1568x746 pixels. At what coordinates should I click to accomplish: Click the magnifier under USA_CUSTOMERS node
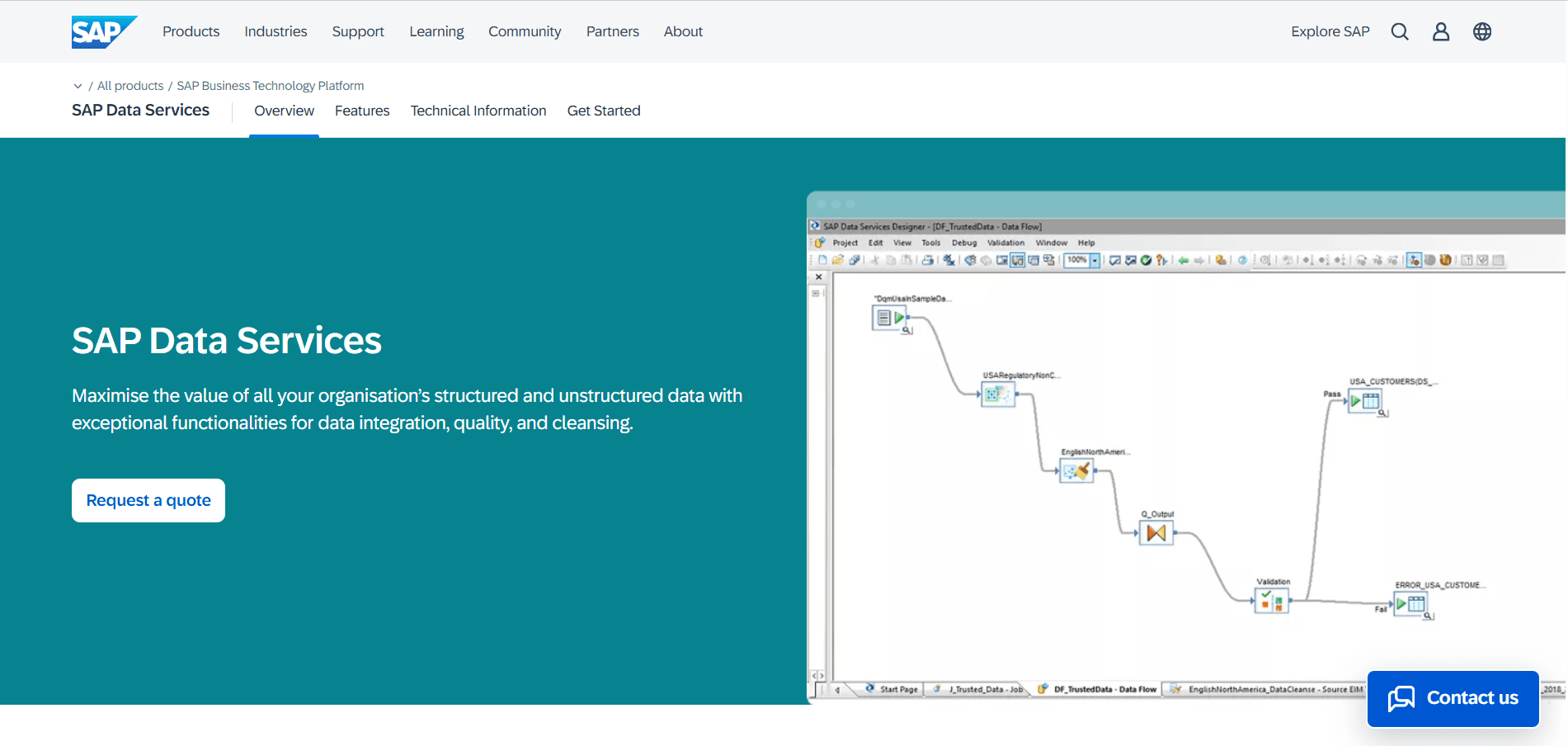click(1383, 413)
